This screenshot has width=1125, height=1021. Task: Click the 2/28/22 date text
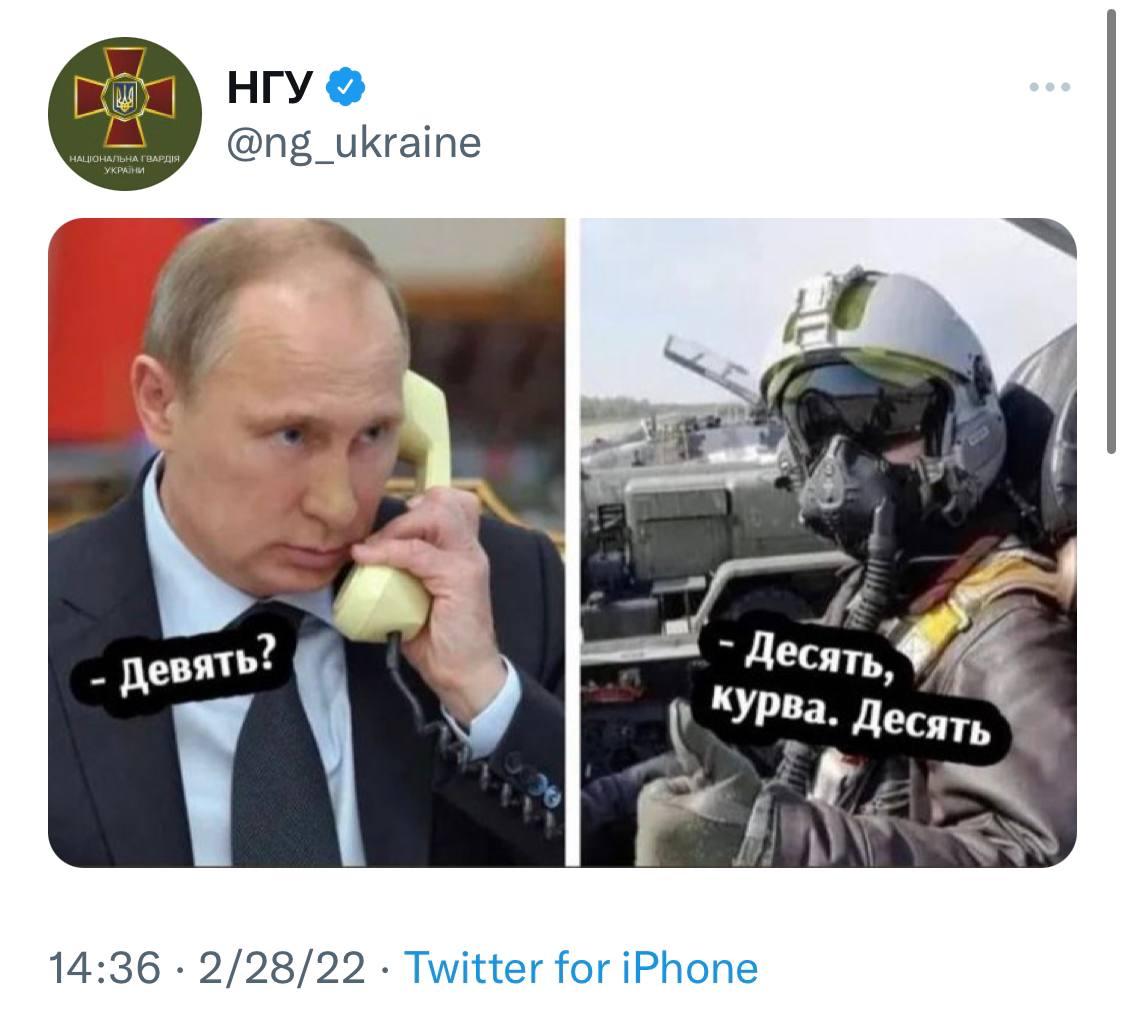point(281,967)
